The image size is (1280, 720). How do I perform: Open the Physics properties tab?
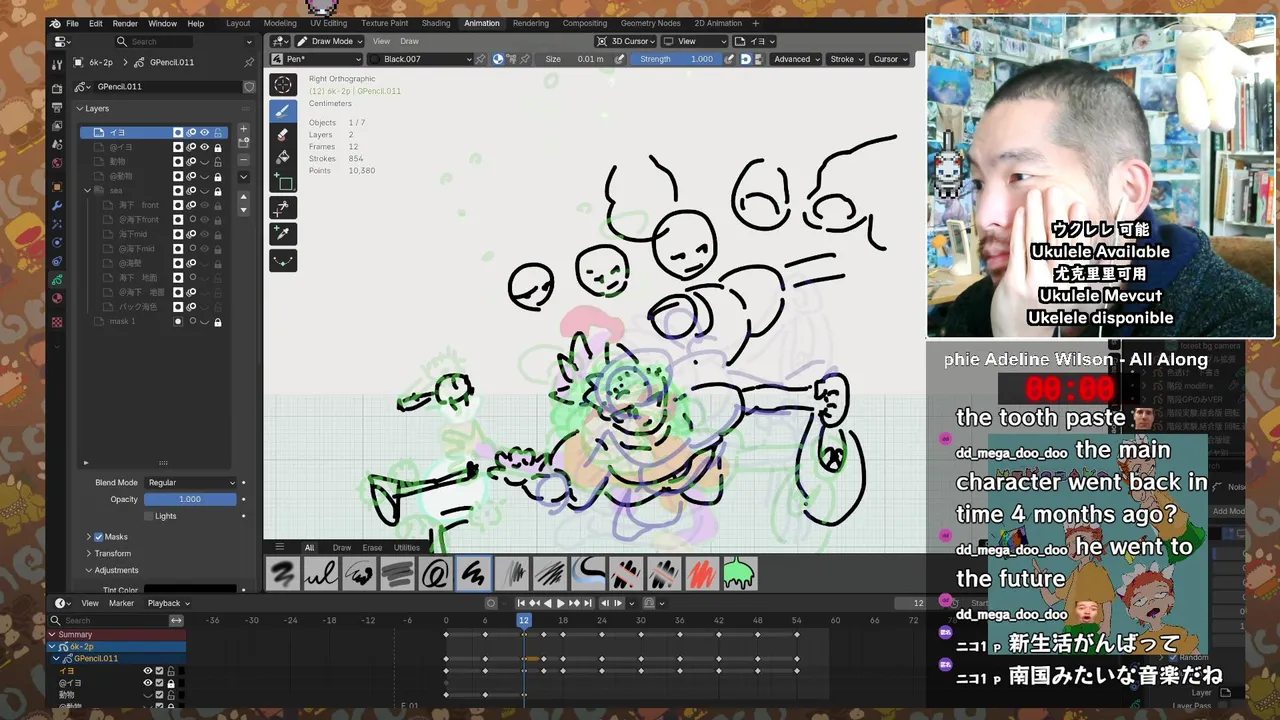click(x=57, y=242)
